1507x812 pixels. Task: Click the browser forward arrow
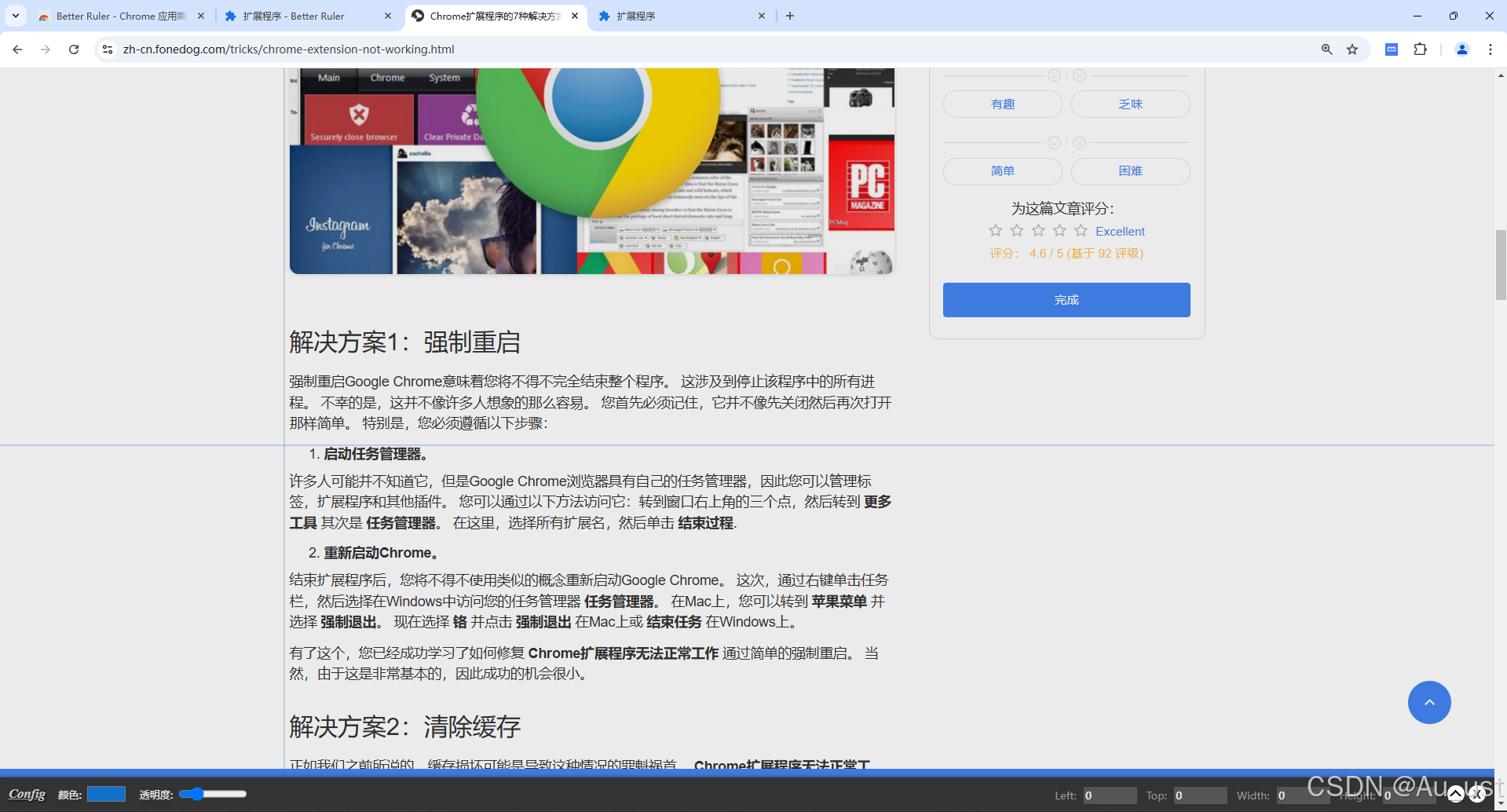[x=46, y=49]
